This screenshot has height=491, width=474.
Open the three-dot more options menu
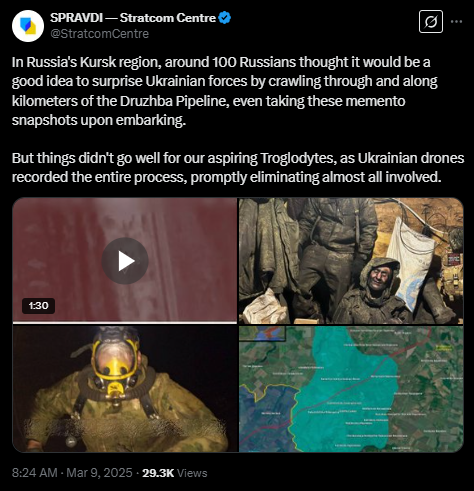[x=456, y=22]
